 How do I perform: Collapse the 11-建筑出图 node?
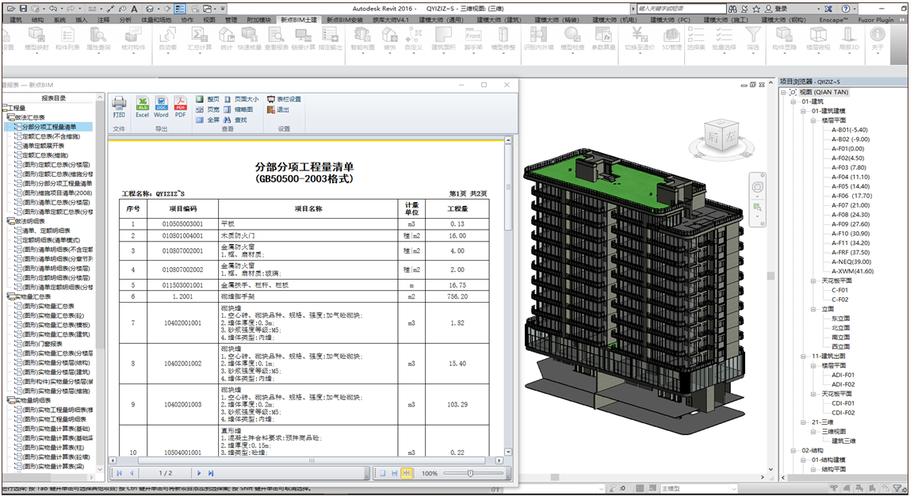click(x=803, y=356)
